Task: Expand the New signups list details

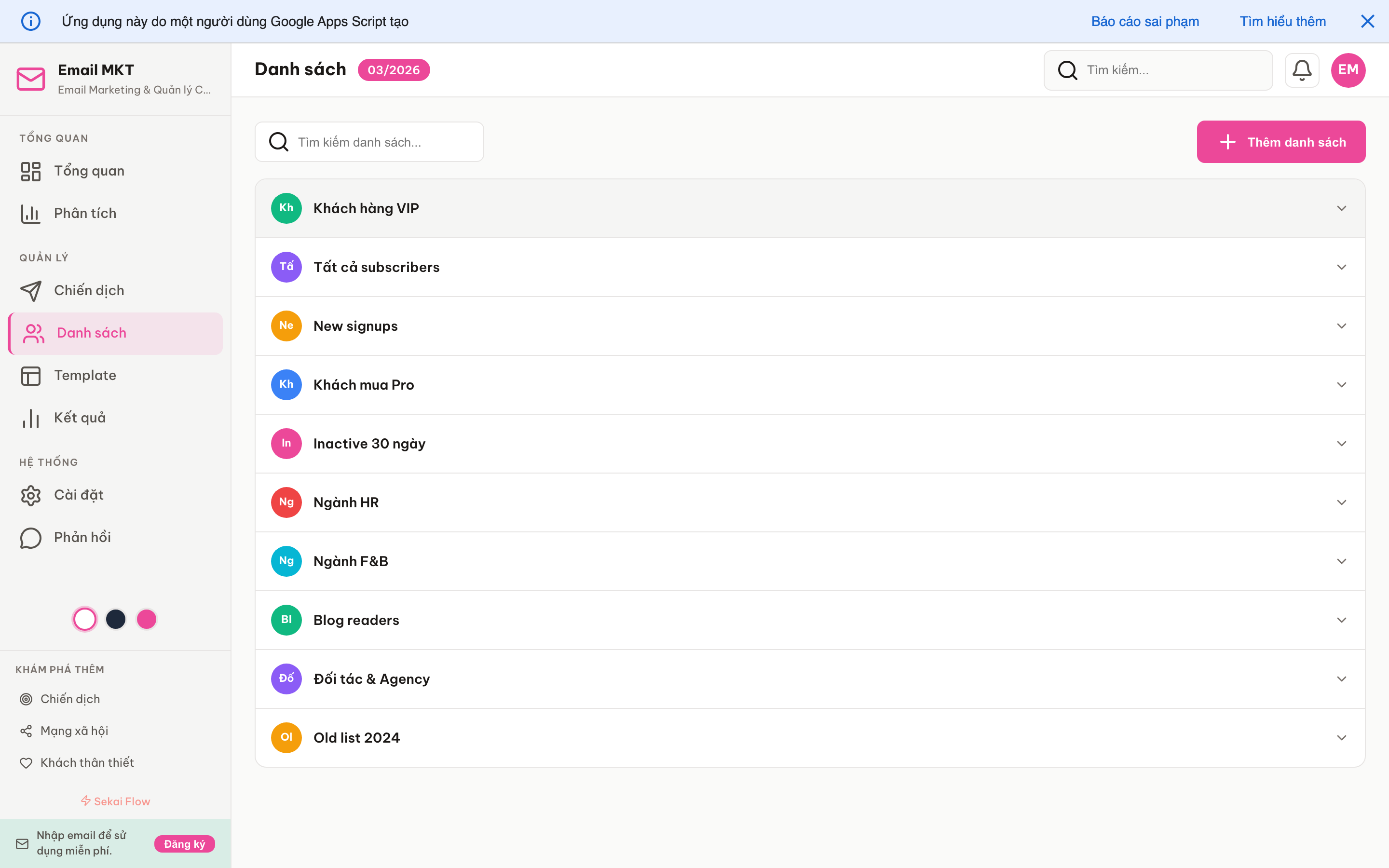Action: tap(1341, 325)
